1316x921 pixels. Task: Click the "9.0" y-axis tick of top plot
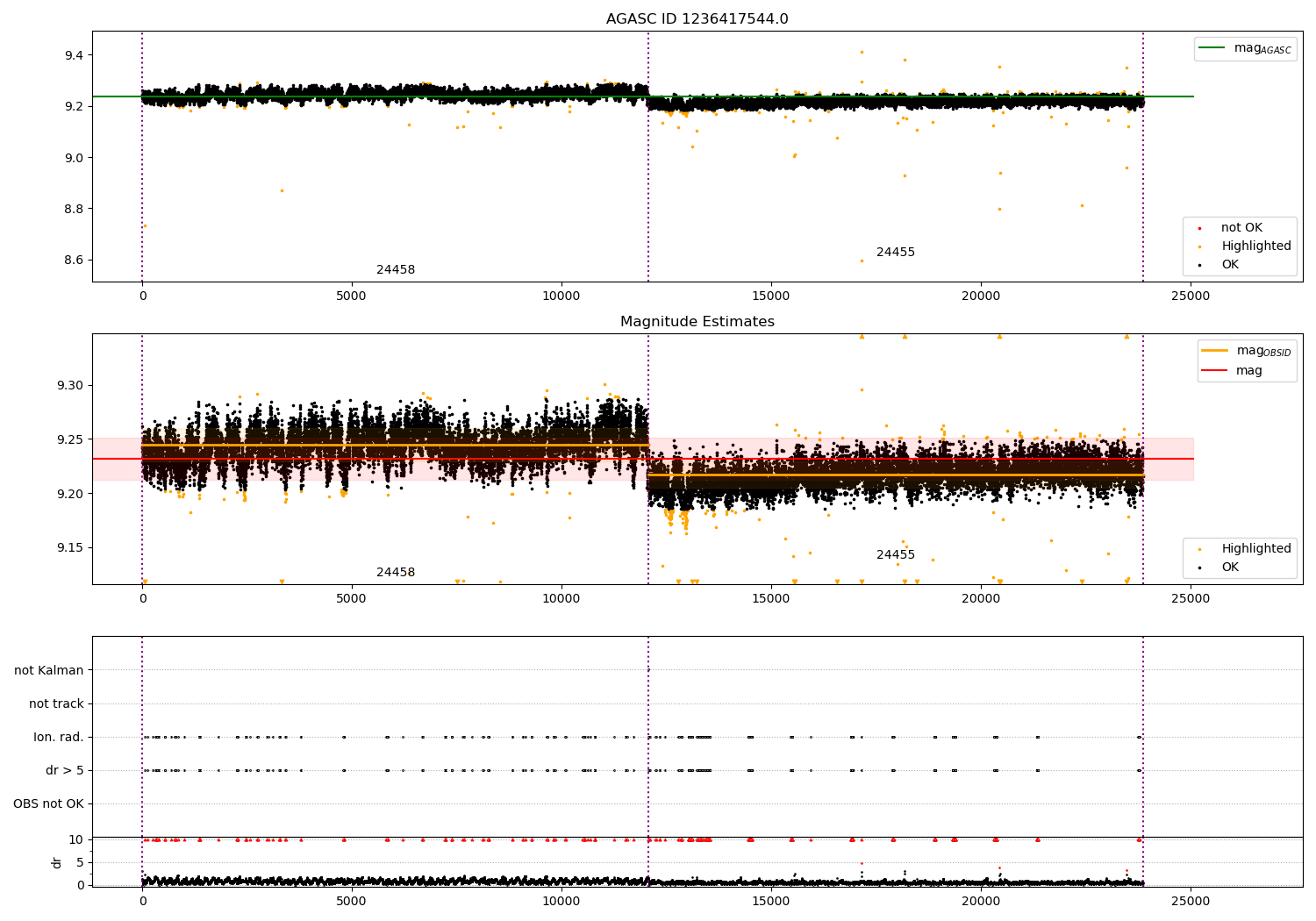click(75, 158)
